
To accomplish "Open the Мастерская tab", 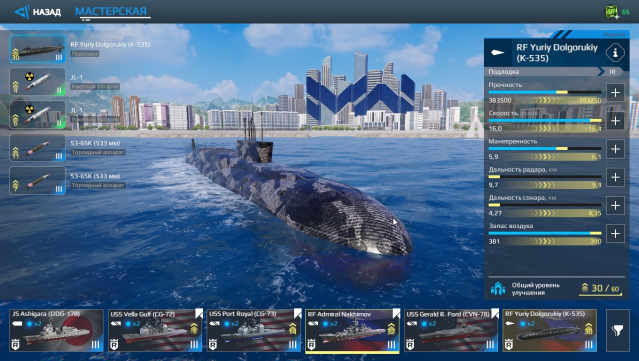I will (111, 11).
